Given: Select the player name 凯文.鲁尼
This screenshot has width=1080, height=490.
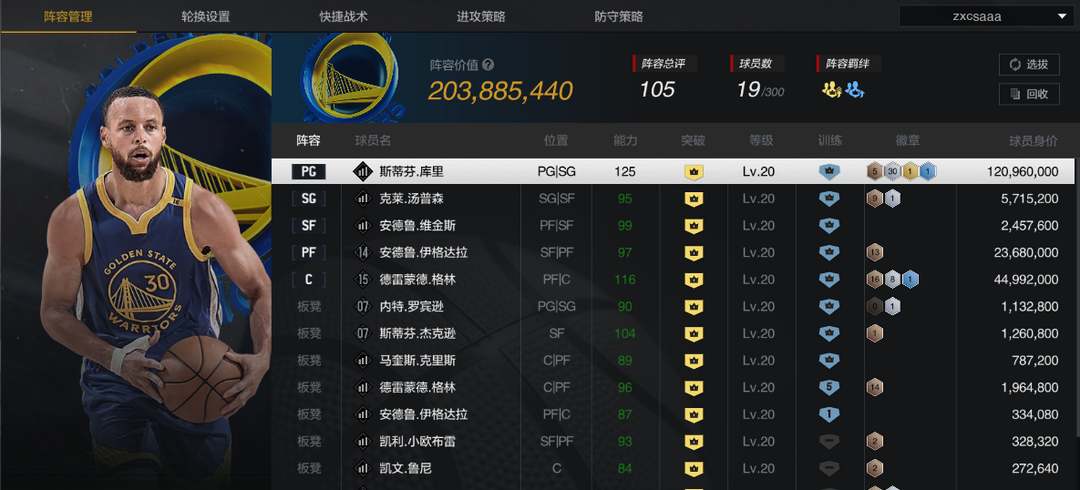Looking at the screenshot, I should pyautogui.click(x=405, y=469).
